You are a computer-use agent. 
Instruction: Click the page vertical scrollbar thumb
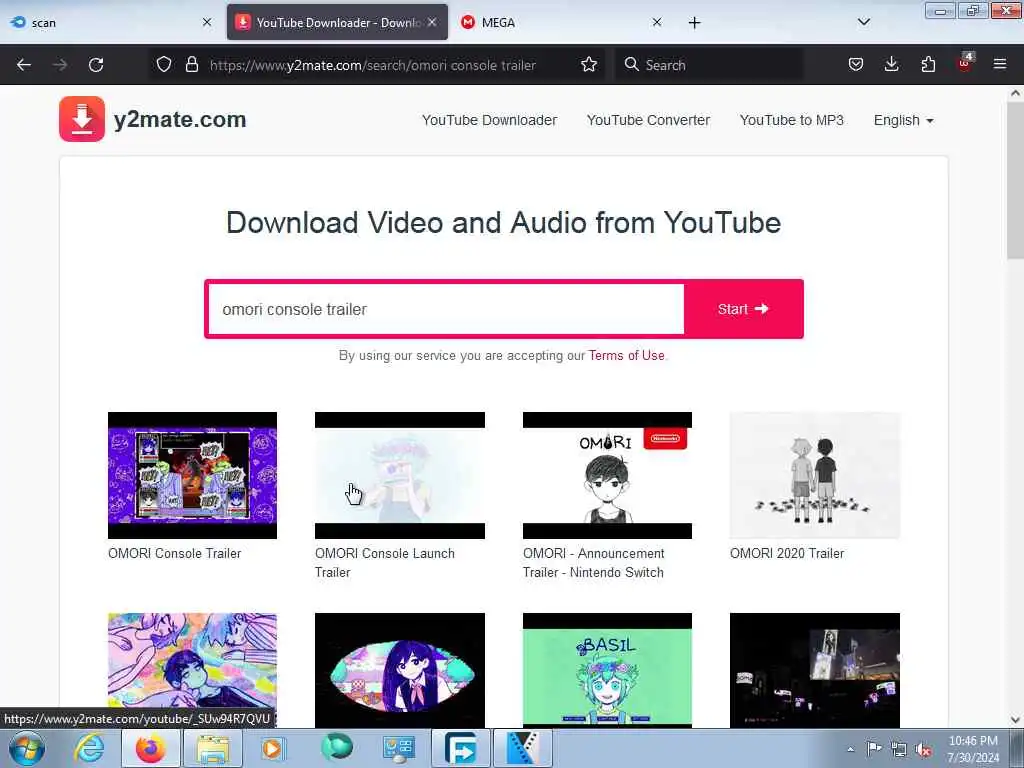[1015, 181]
